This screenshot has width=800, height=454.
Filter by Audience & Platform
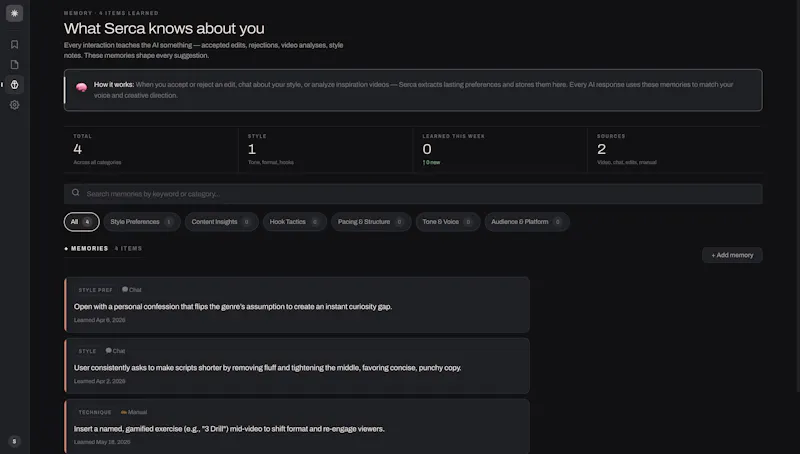pos(527,222)
